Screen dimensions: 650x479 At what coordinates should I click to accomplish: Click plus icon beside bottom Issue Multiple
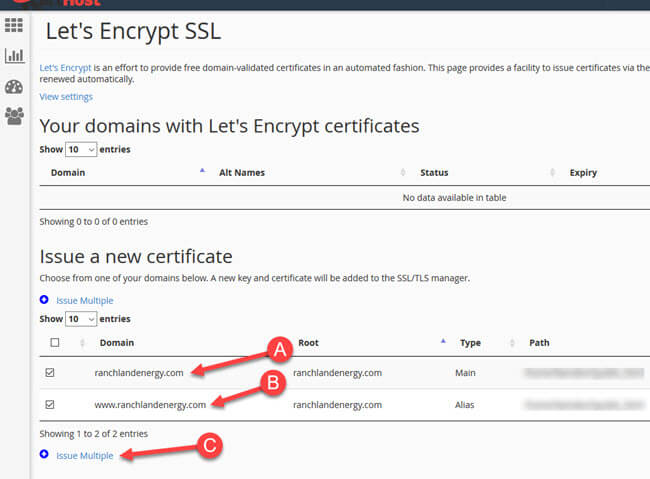(44, 454)
